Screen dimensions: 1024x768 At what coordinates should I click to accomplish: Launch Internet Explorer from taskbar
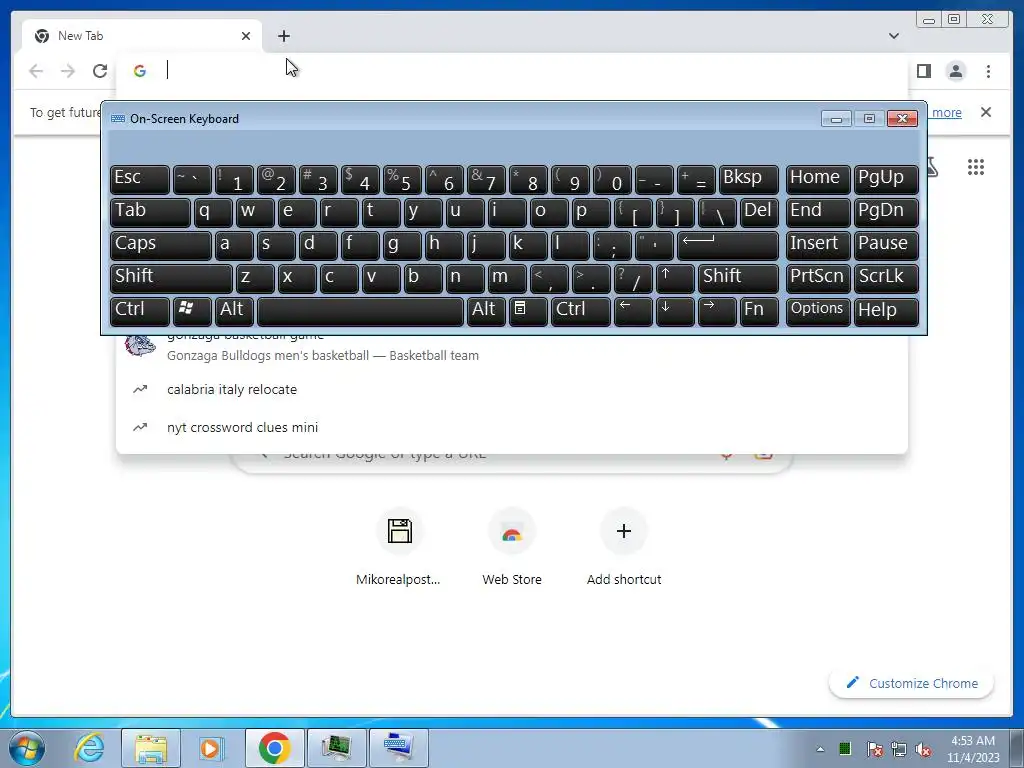(89, 748)
